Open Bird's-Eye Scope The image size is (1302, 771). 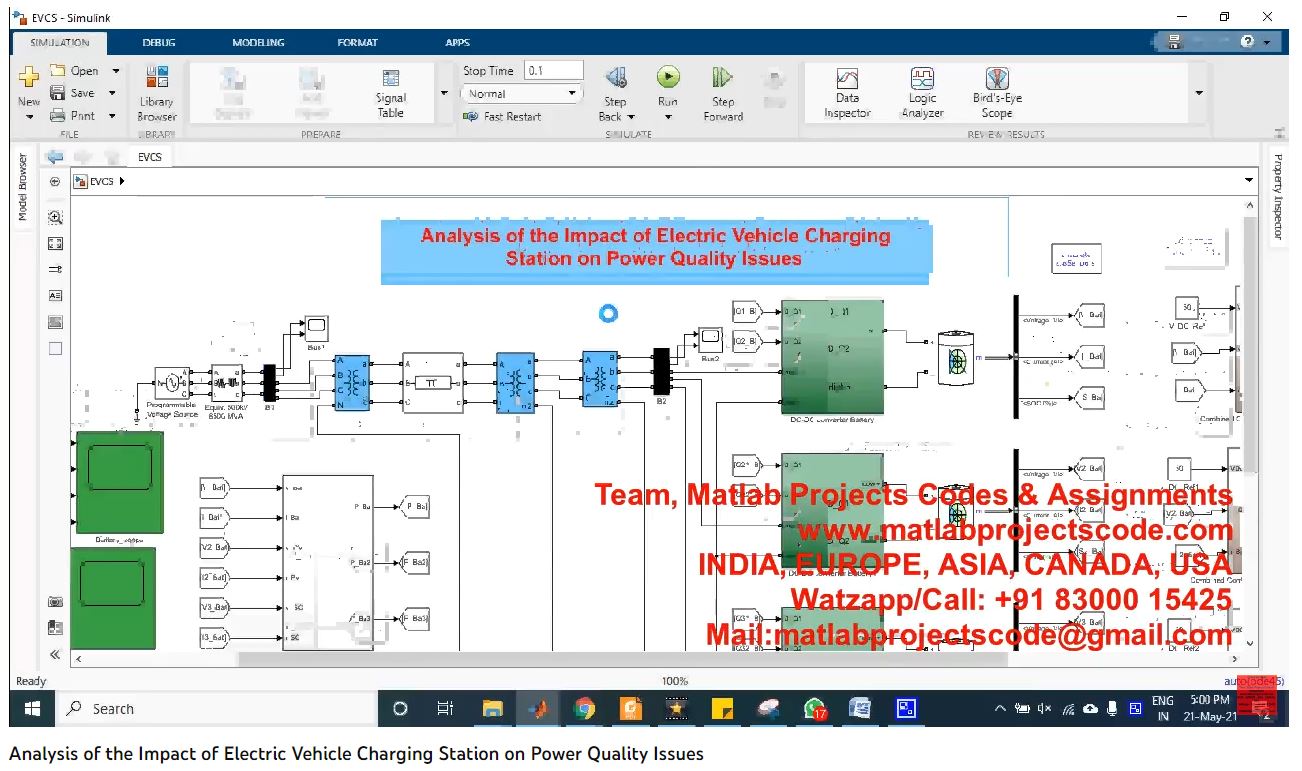[x=997, y=92]
